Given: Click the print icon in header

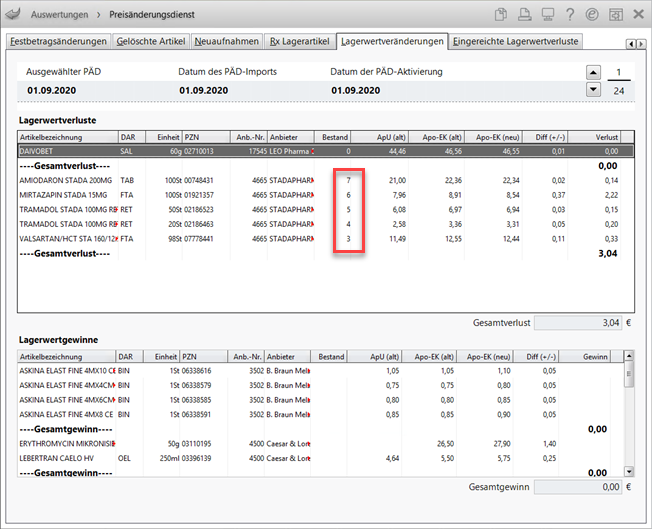Looking at the screenshot, I should click(524, 15).
